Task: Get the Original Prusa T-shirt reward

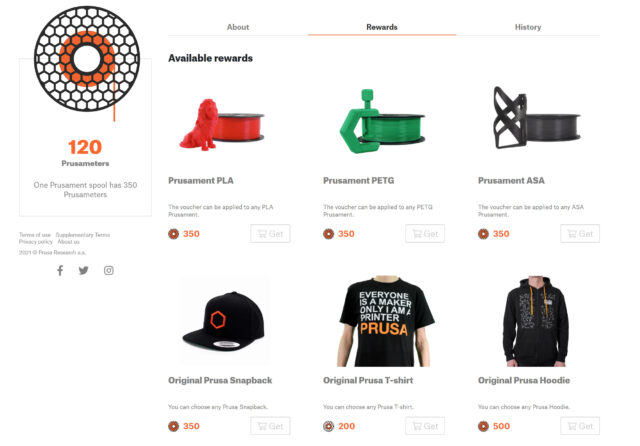Action: click(x=425, y=426)
